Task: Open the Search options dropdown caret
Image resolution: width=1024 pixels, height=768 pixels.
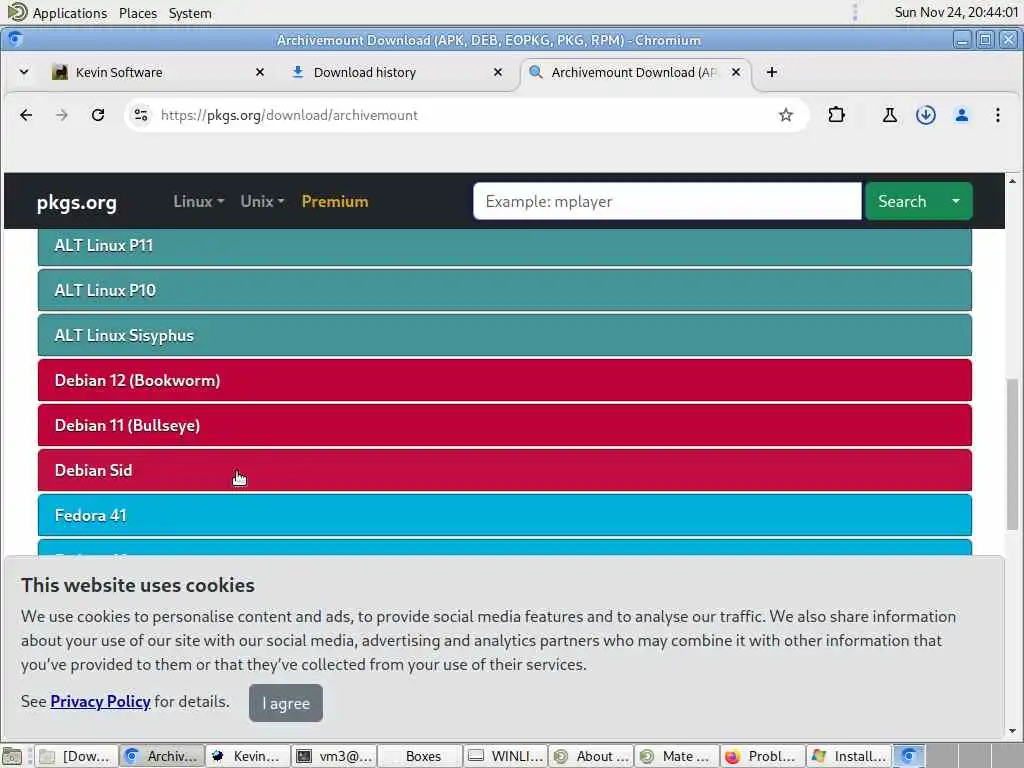Action: pos(956,201)
